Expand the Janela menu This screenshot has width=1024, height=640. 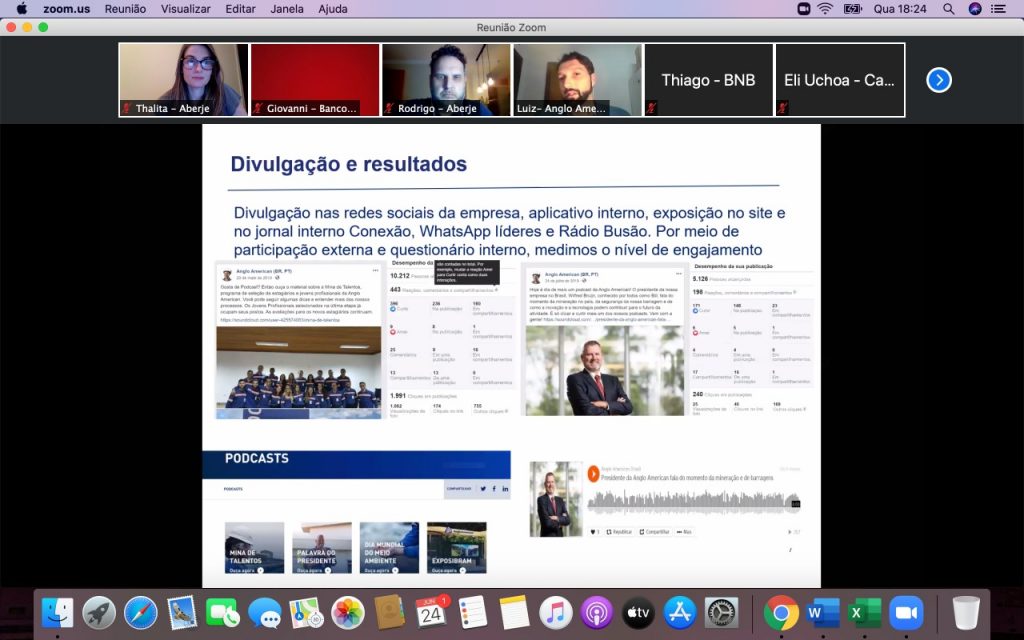287,9
